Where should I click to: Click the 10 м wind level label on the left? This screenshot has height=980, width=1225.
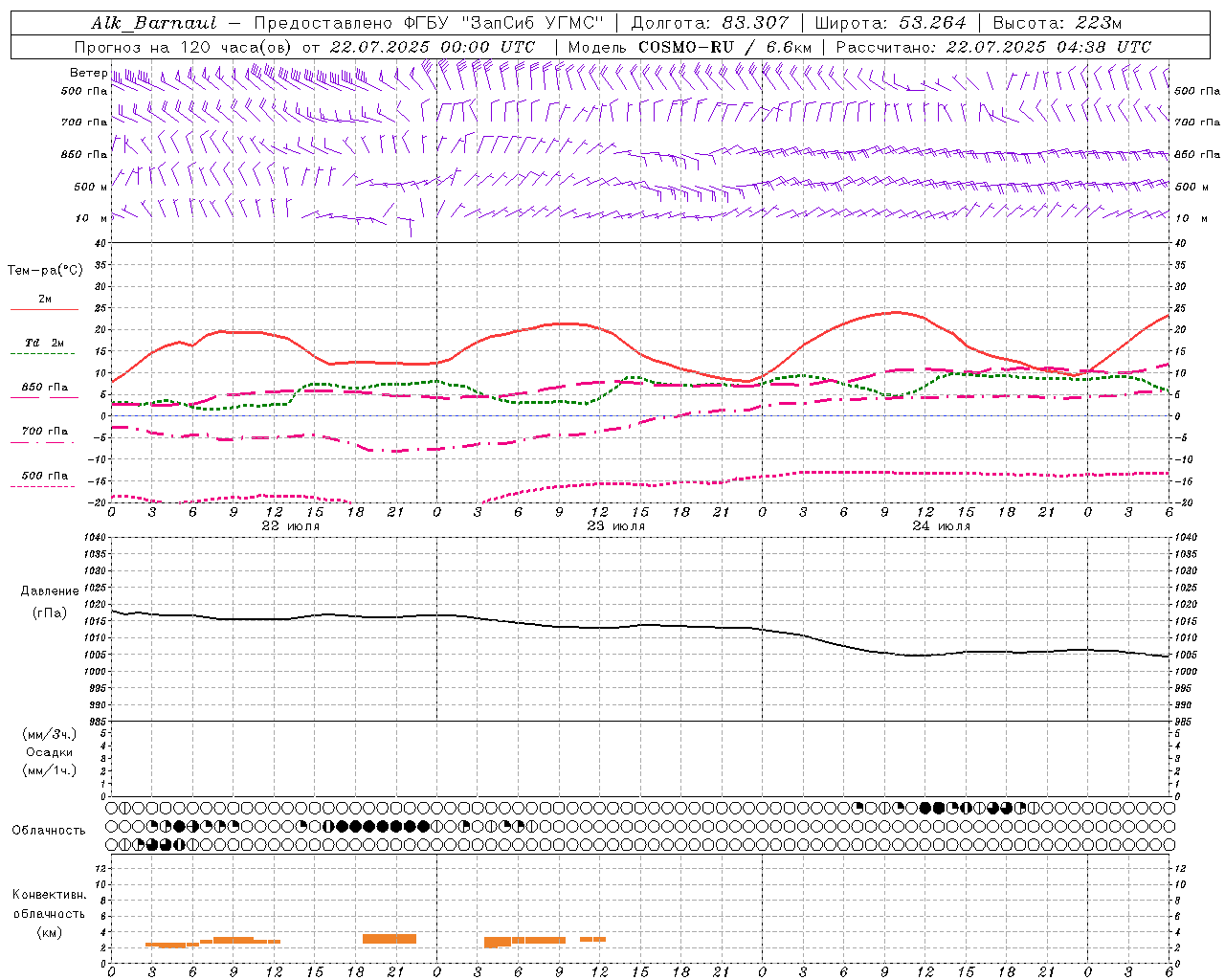92,218
